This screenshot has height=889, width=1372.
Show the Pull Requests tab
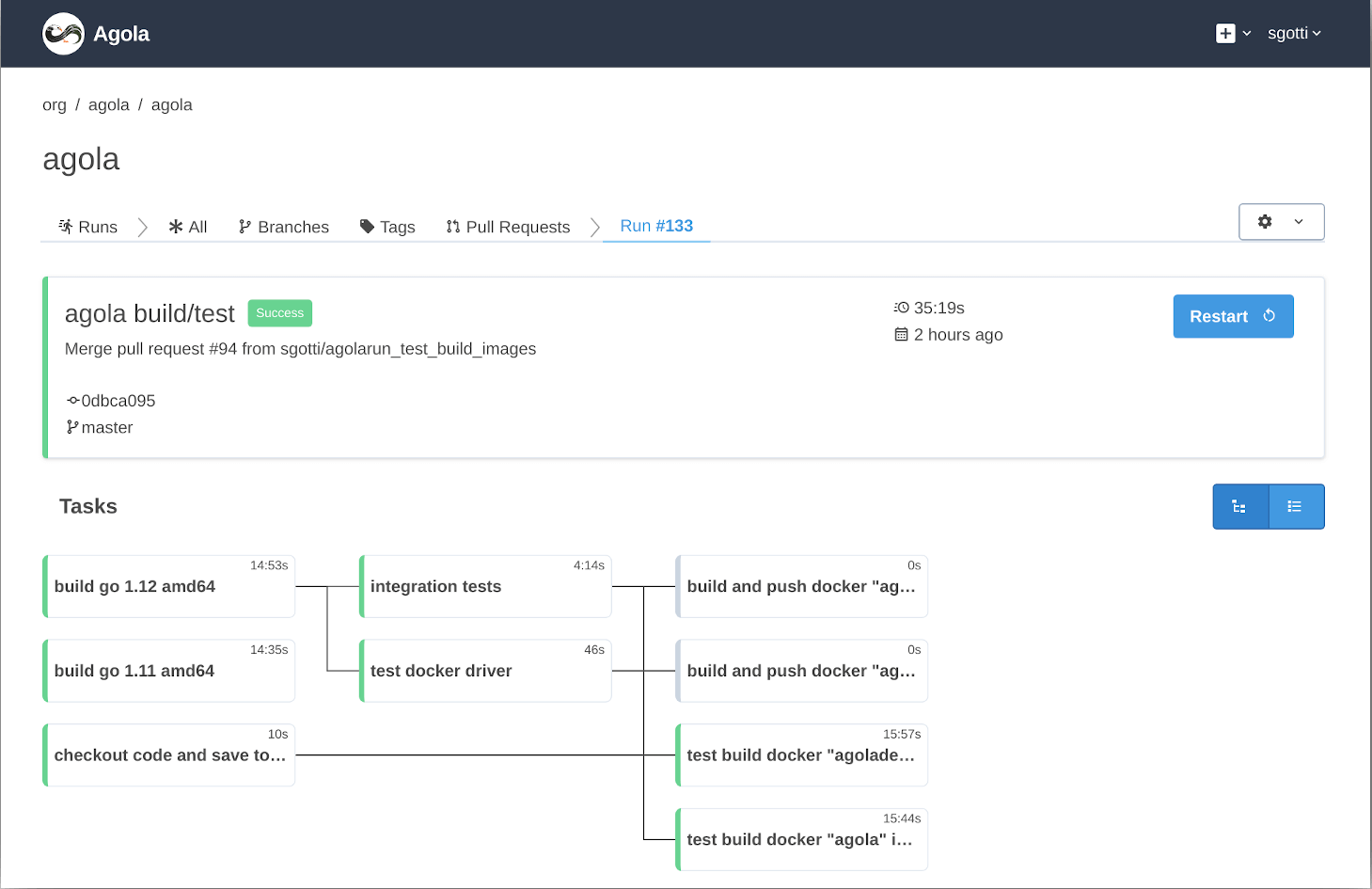pos(508,227)
